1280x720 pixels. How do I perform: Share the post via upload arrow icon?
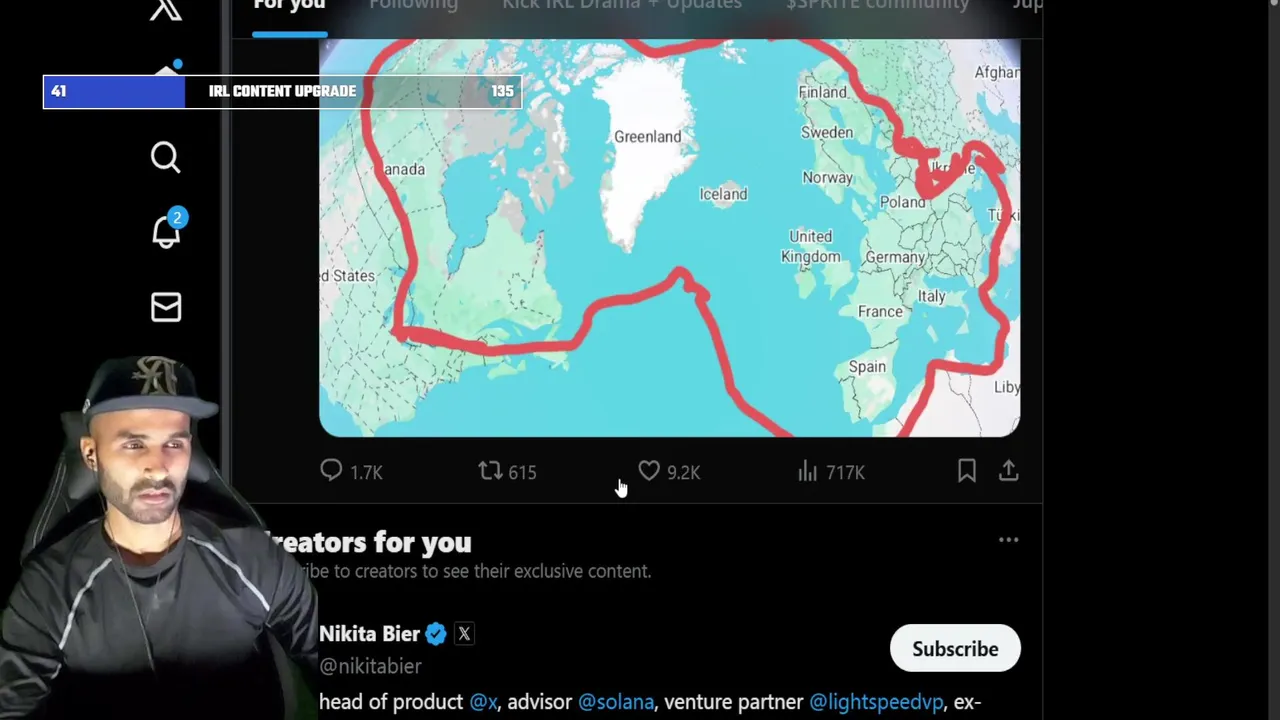point(1008,471)
